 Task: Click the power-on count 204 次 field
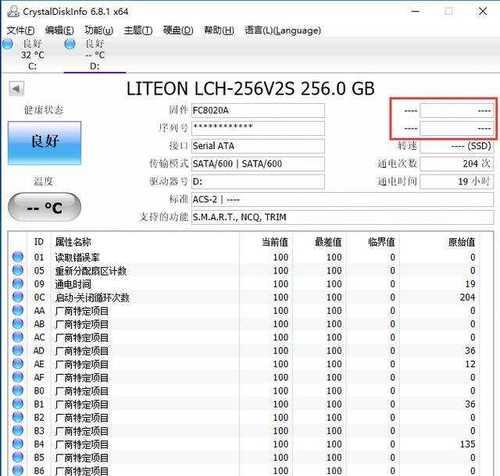click(x=457, y=164)
